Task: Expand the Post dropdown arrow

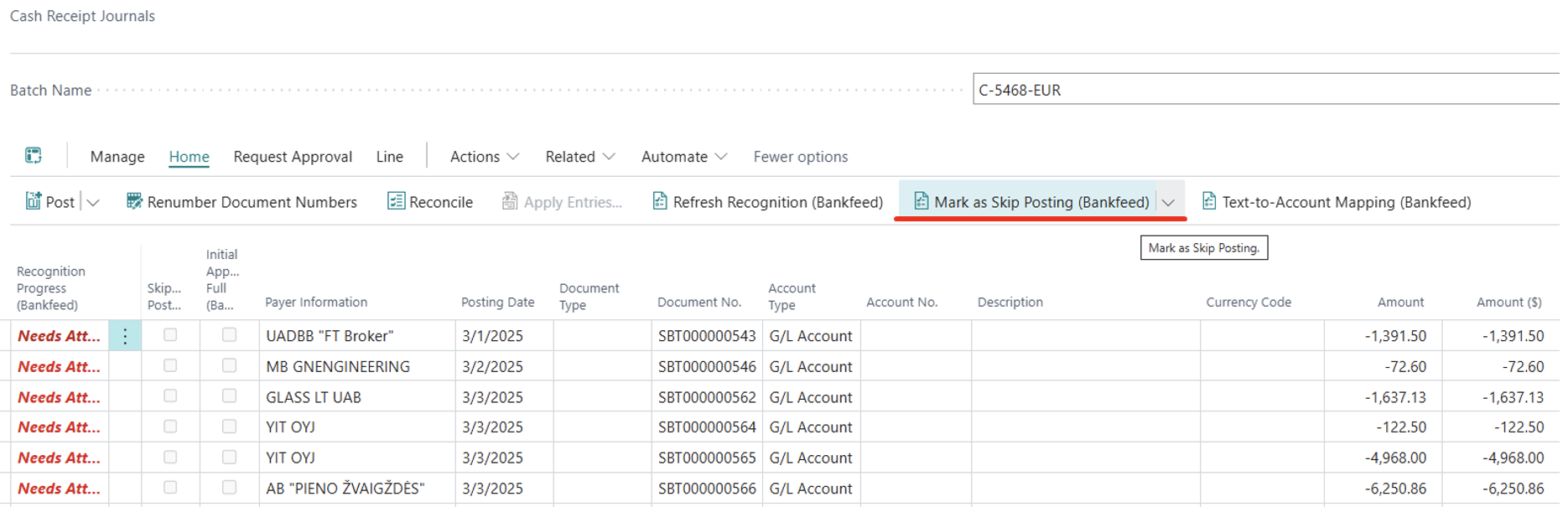Action: [x=93, y=202]
